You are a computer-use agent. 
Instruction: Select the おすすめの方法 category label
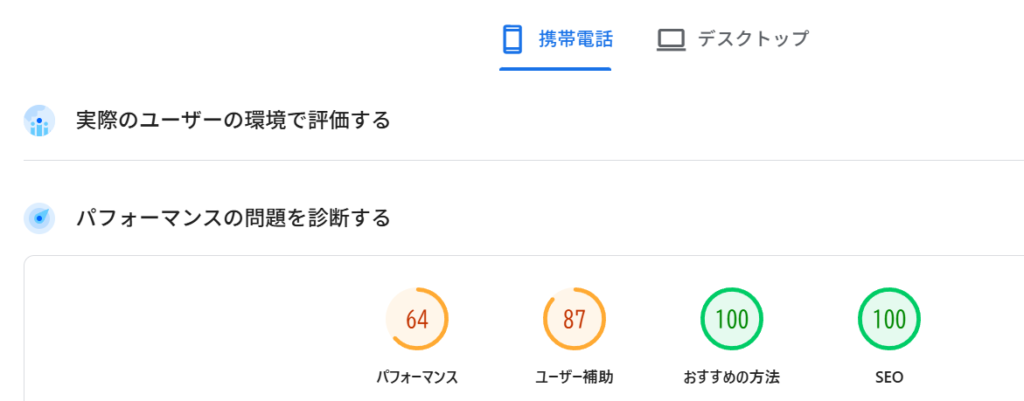point(731,377)
